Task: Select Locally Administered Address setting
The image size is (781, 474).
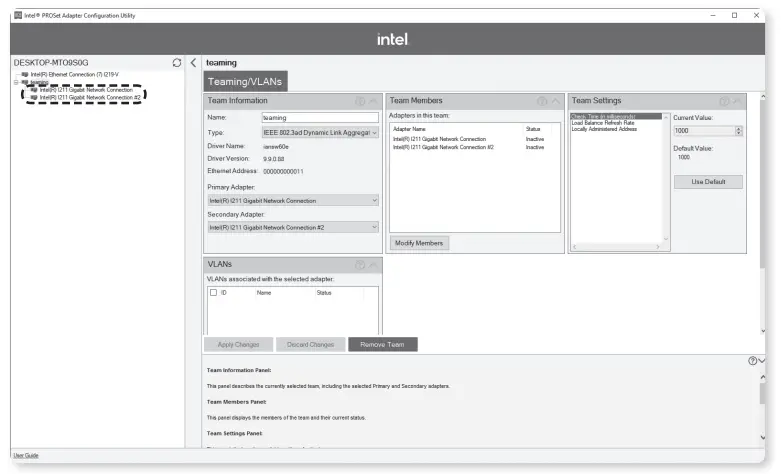Action: (604, 129)
